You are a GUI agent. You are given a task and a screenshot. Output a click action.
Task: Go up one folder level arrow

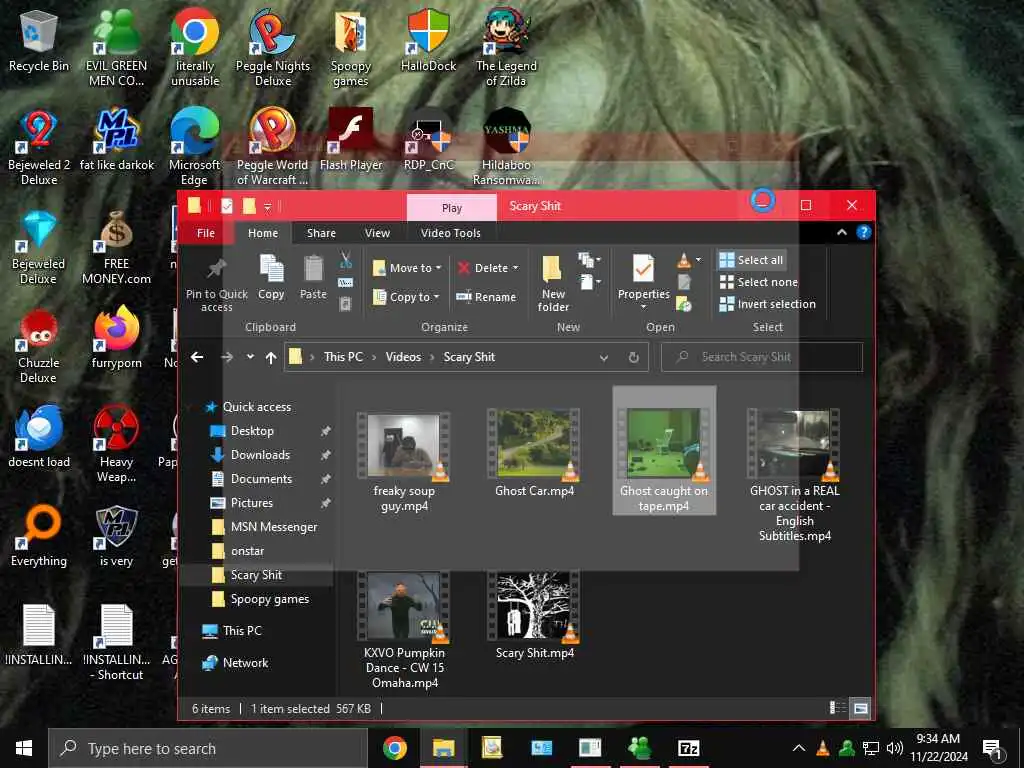click(x=270, y=357)
